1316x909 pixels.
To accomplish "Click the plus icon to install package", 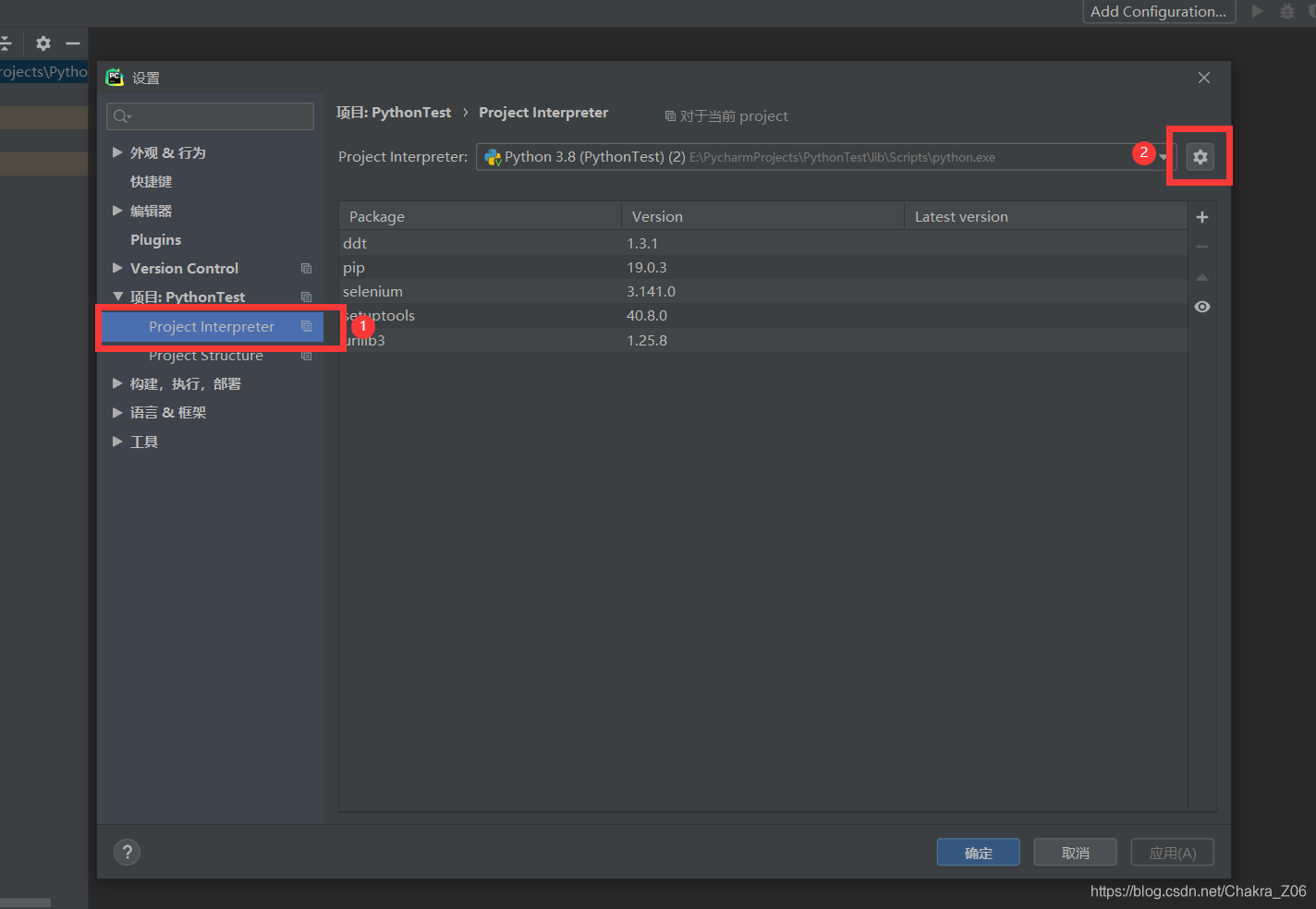I will click(x=1202, y=217).
